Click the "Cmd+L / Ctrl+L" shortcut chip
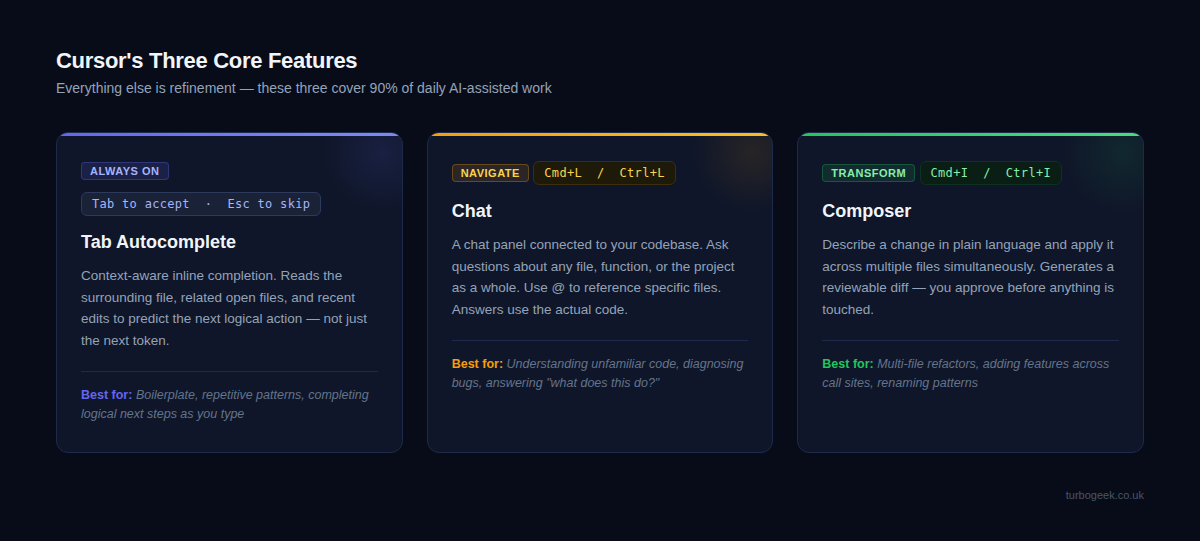 [x=604, y=173]
